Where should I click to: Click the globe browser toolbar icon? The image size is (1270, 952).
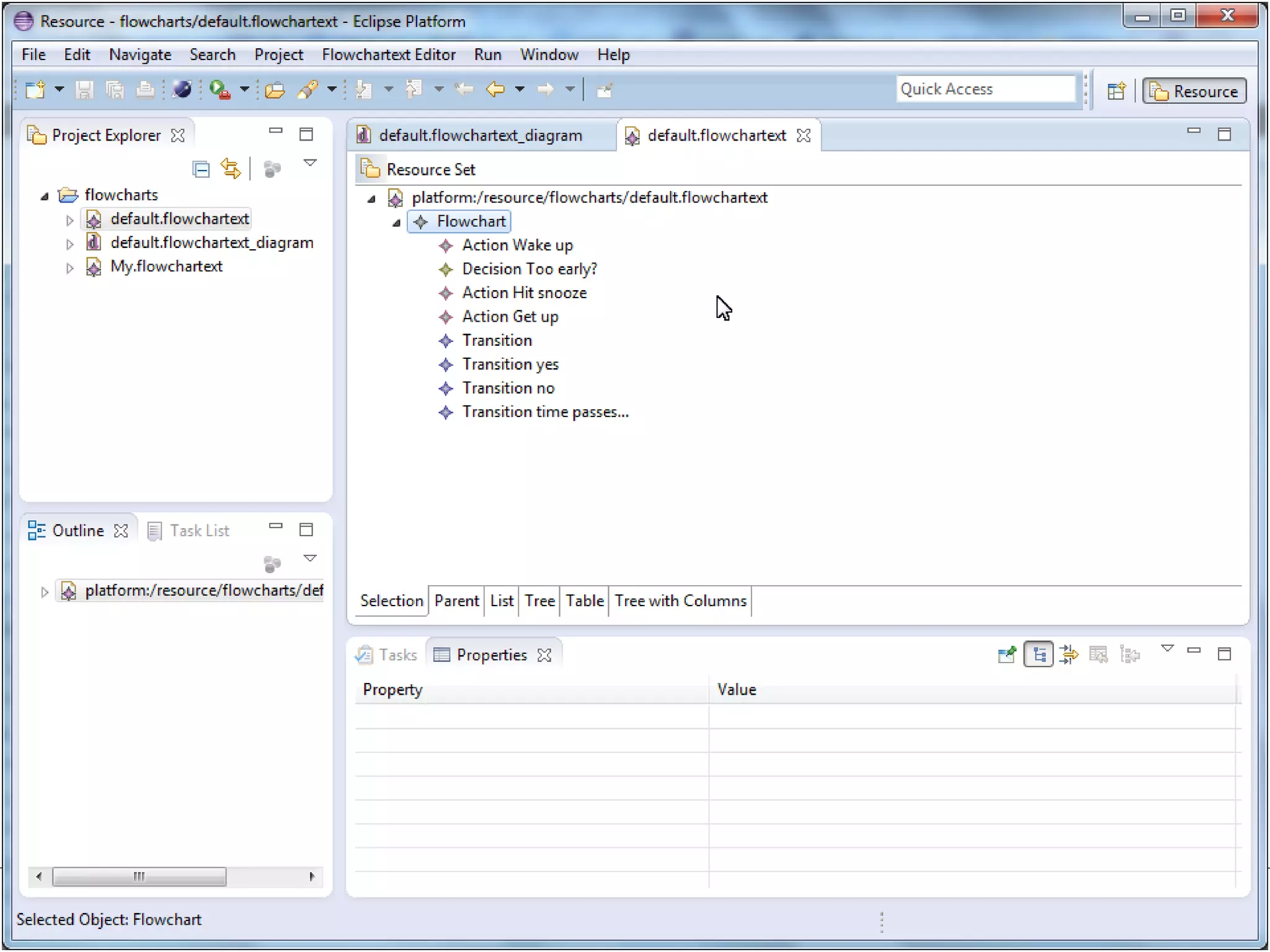(x=182, y=90)
